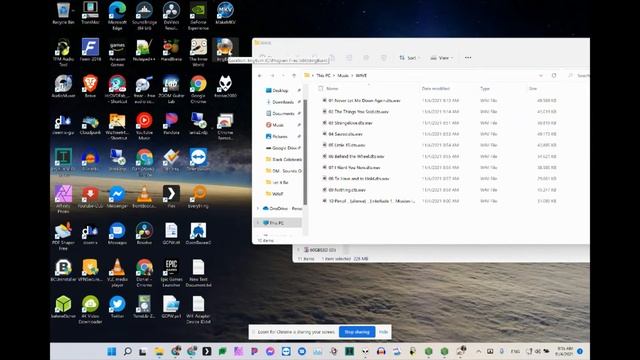Click Stop sharing button
The image size is (640, 360).
(x=357, y=332)
